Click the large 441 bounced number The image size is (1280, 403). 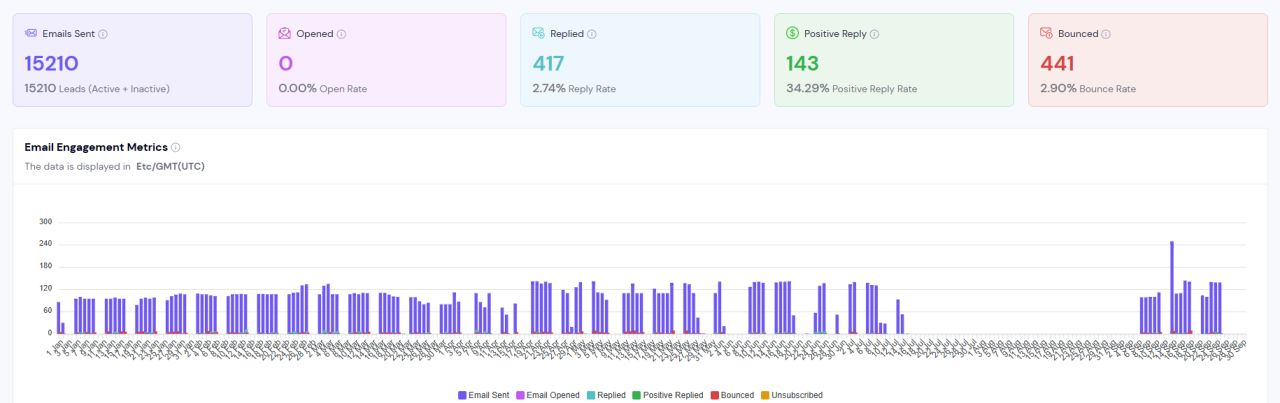tap(1057, 64)
